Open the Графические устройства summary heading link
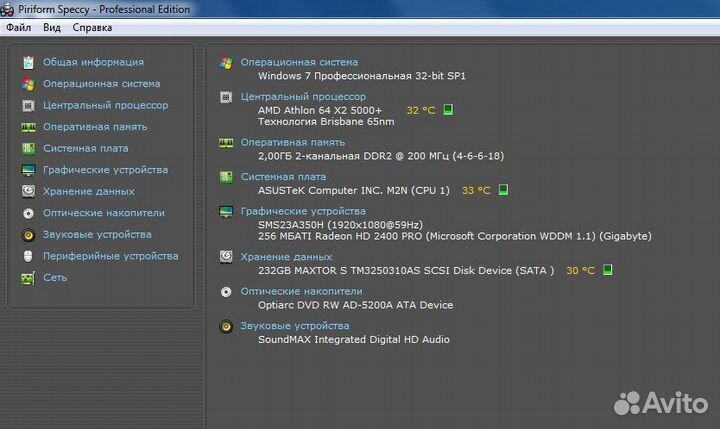The height and width of the screenshot is (429, 720). tap(303, 211)
